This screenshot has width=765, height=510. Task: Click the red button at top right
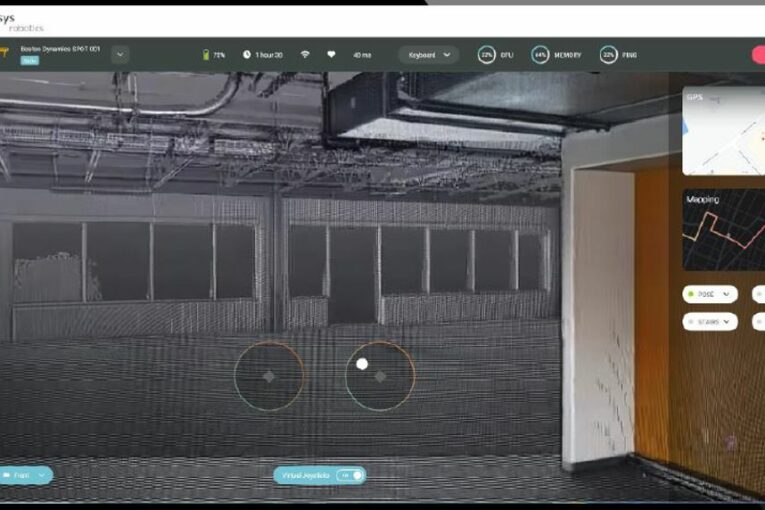point(758,55)
